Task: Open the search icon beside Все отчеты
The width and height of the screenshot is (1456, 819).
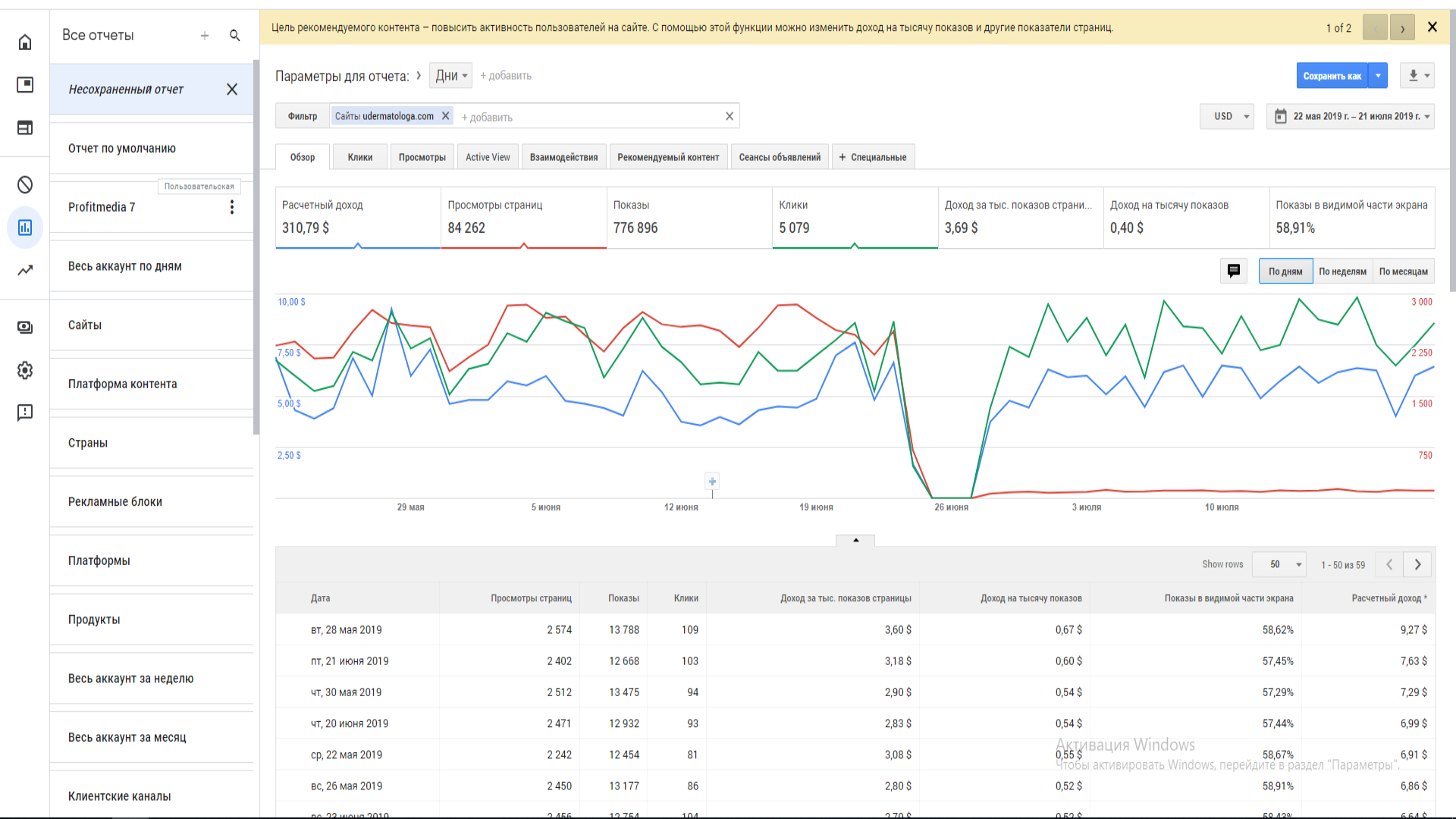Action: point(235,36)
